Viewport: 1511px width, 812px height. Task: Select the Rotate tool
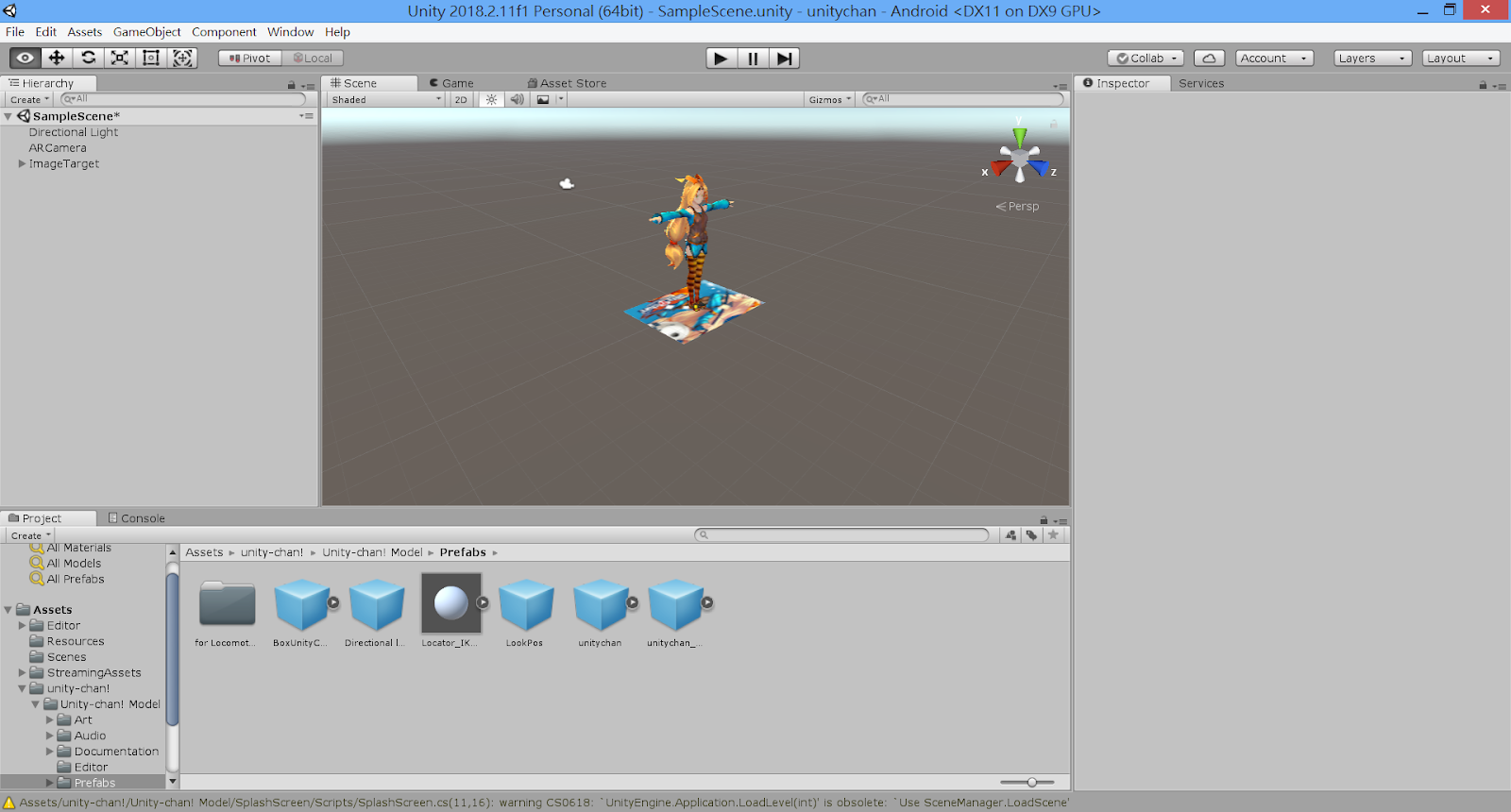point(88,58)
